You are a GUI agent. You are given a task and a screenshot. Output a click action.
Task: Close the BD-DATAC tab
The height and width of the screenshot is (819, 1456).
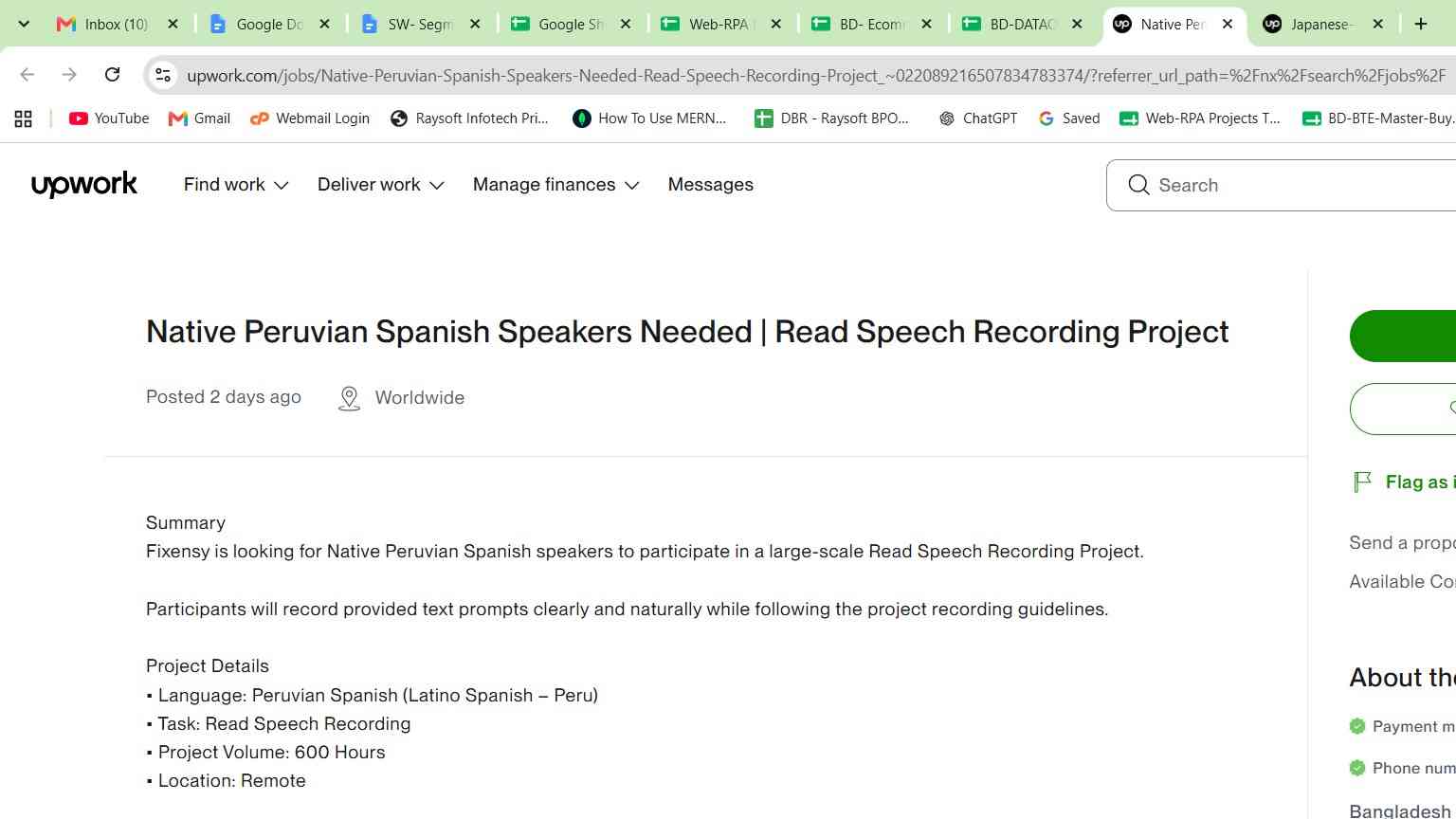1077,24
